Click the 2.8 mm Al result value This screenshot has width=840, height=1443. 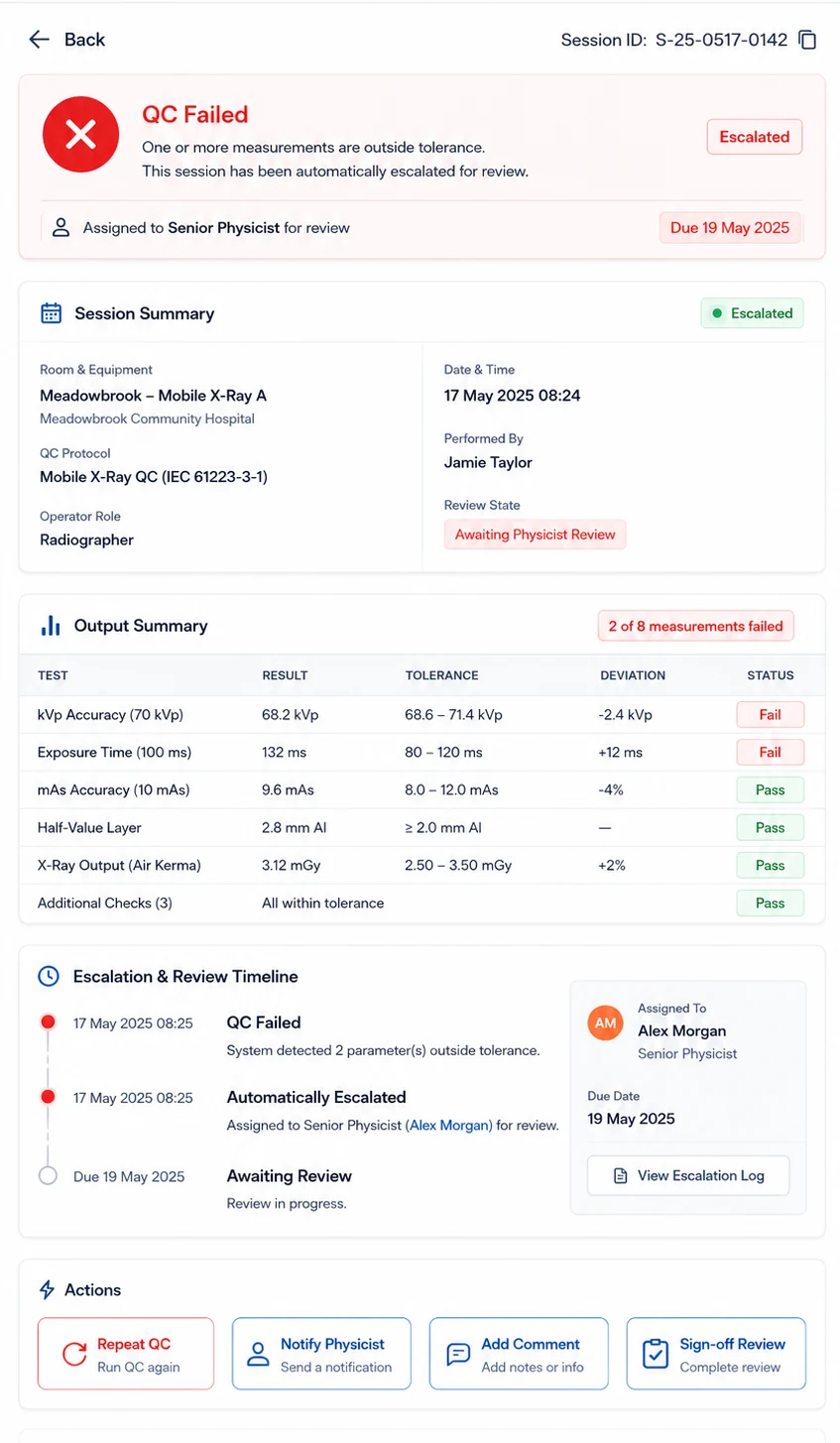[295, 827]
